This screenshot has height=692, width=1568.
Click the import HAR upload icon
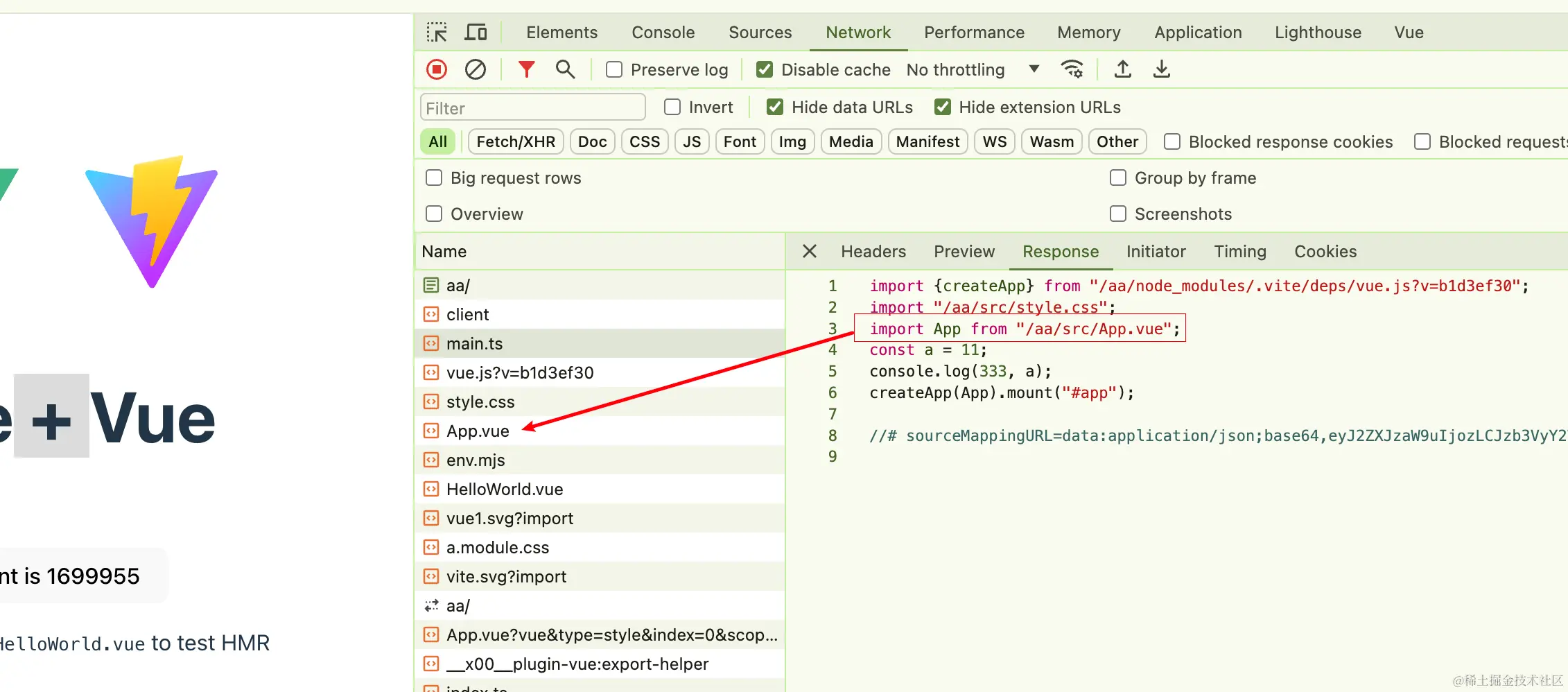tap(1123, 69)
